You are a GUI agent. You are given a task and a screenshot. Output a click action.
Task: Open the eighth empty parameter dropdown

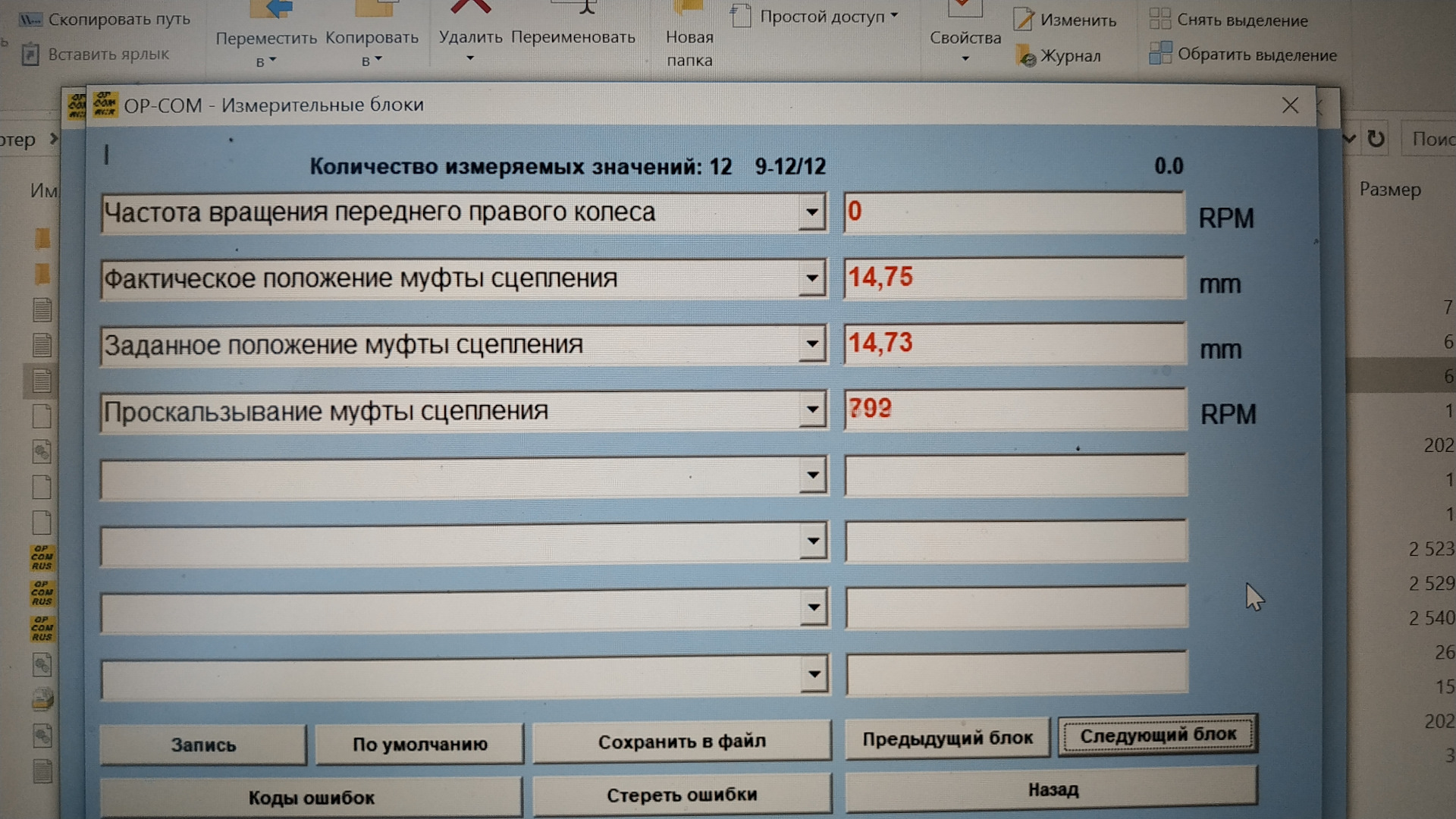(814, 674)
